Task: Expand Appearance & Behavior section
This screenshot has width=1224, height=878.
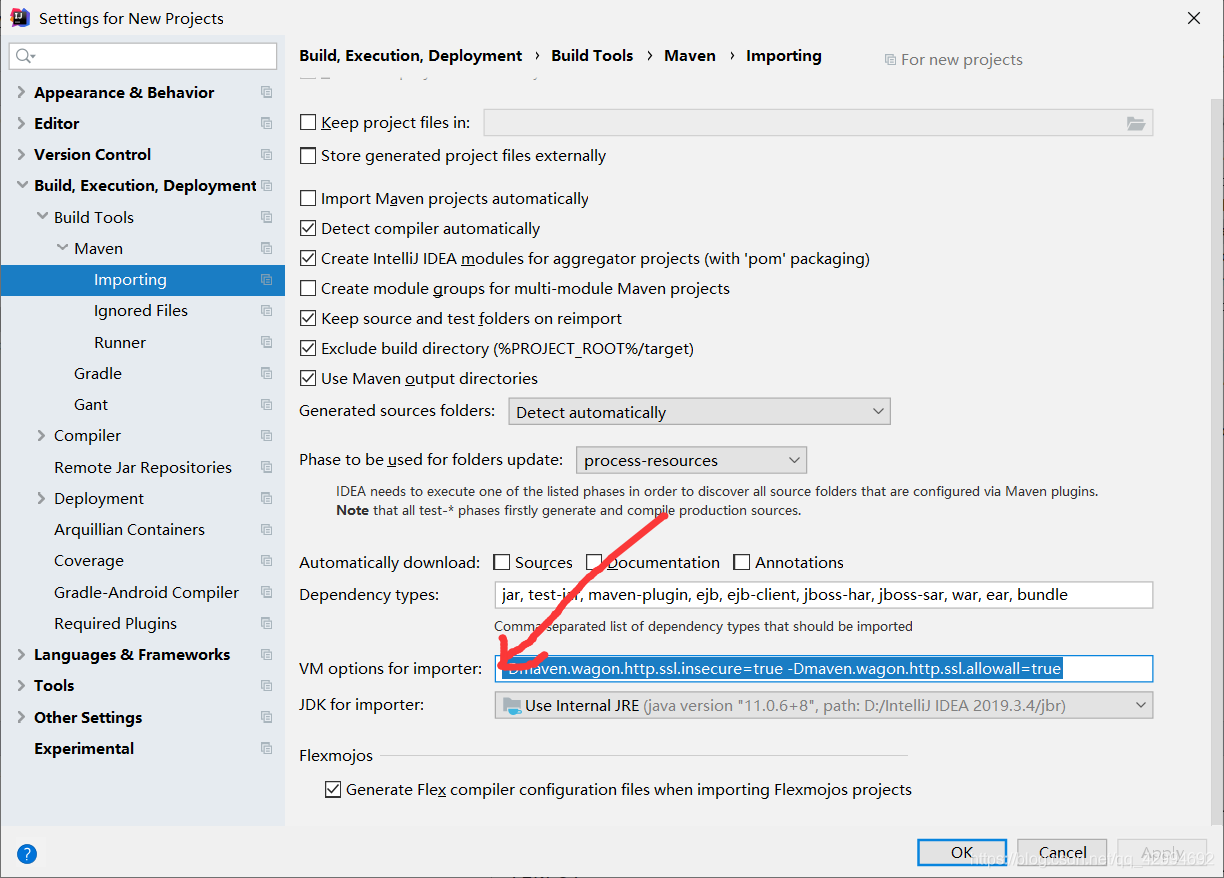Action: pyautogui.click(x=21, y=92)
